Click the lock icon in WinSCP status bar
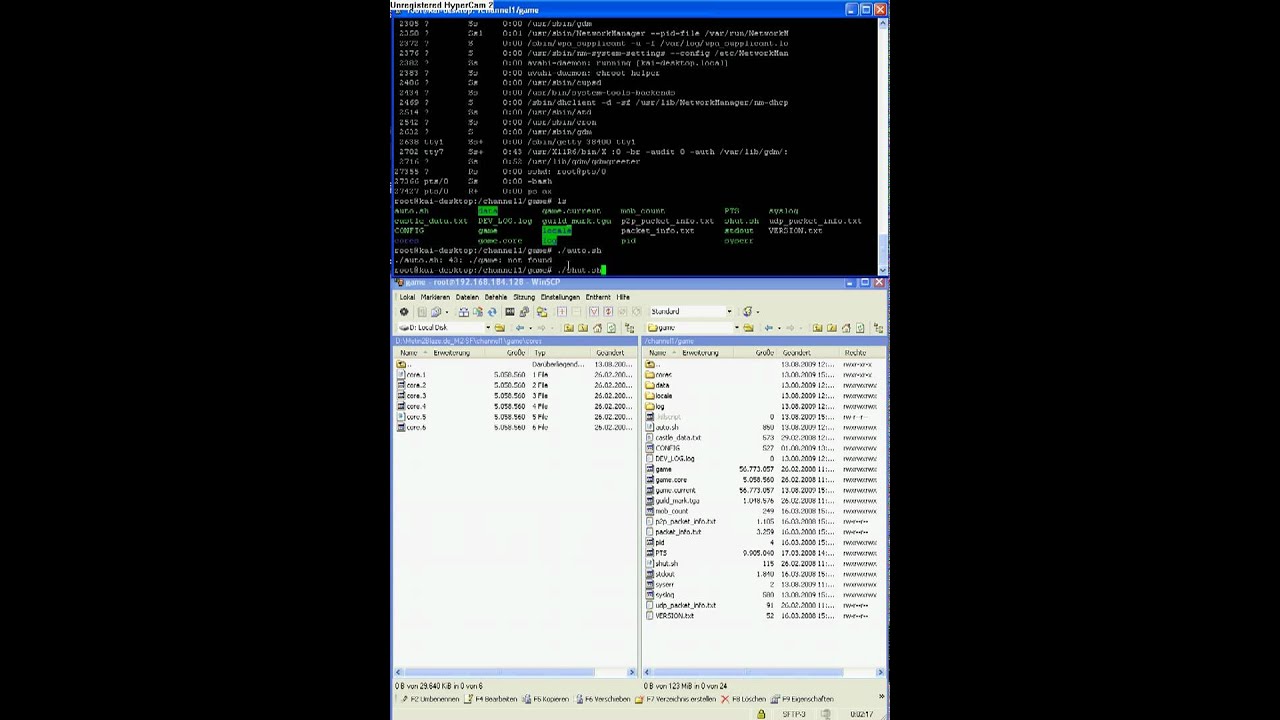 761,714
